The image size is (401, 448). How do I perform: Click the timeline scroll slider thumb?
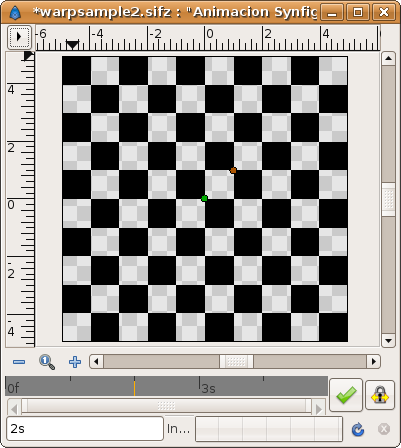coord(166,406)
